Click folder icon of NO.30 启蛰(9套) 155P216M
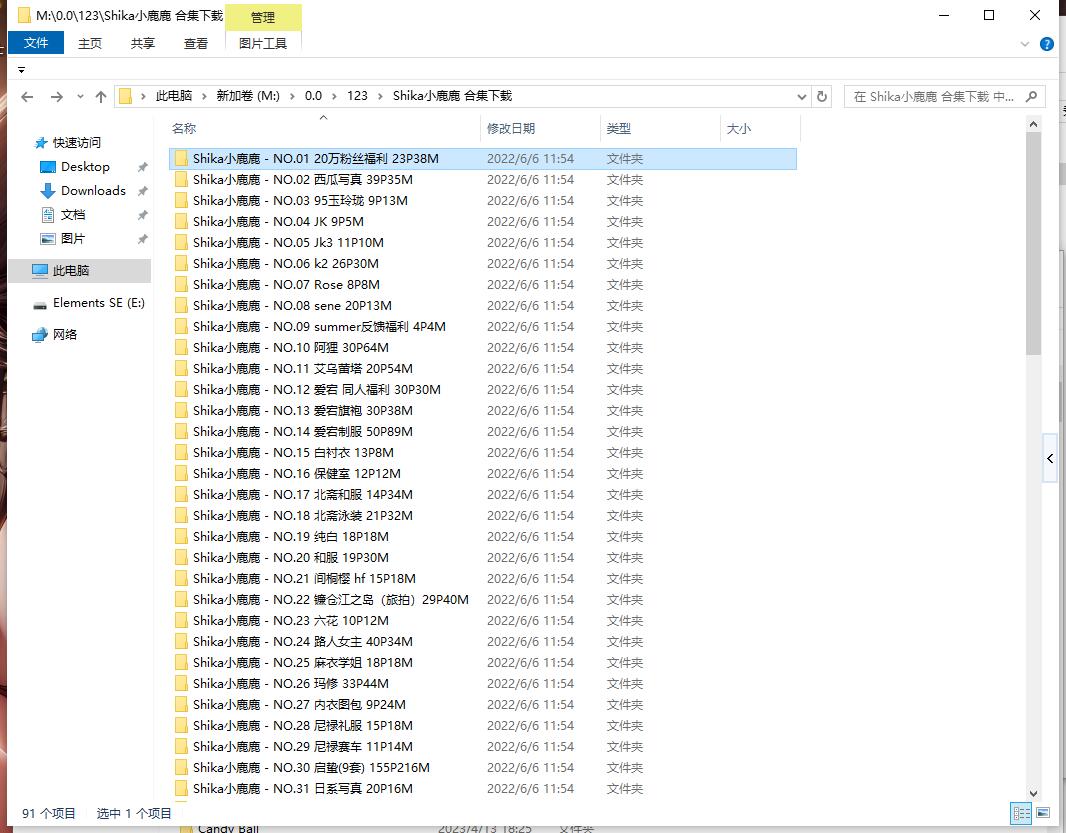 click(x=181, y=768)
